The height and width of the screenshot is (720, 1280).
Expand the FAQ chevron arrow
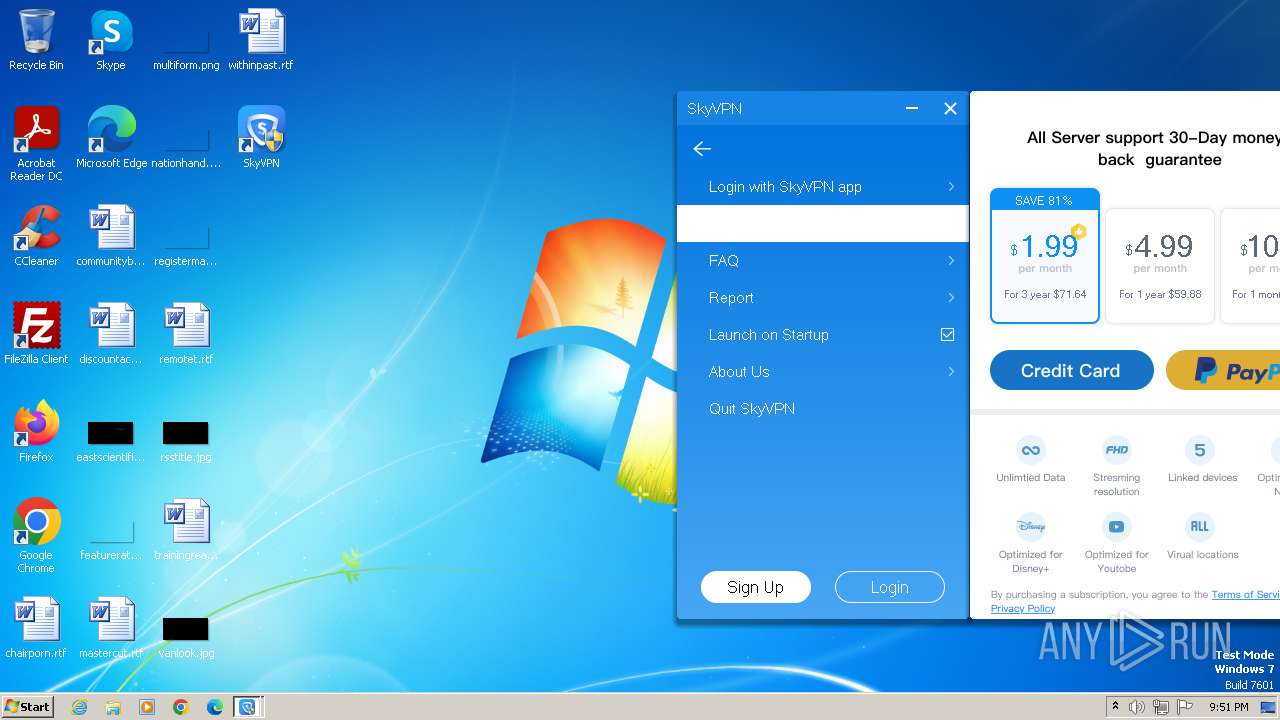951,261
